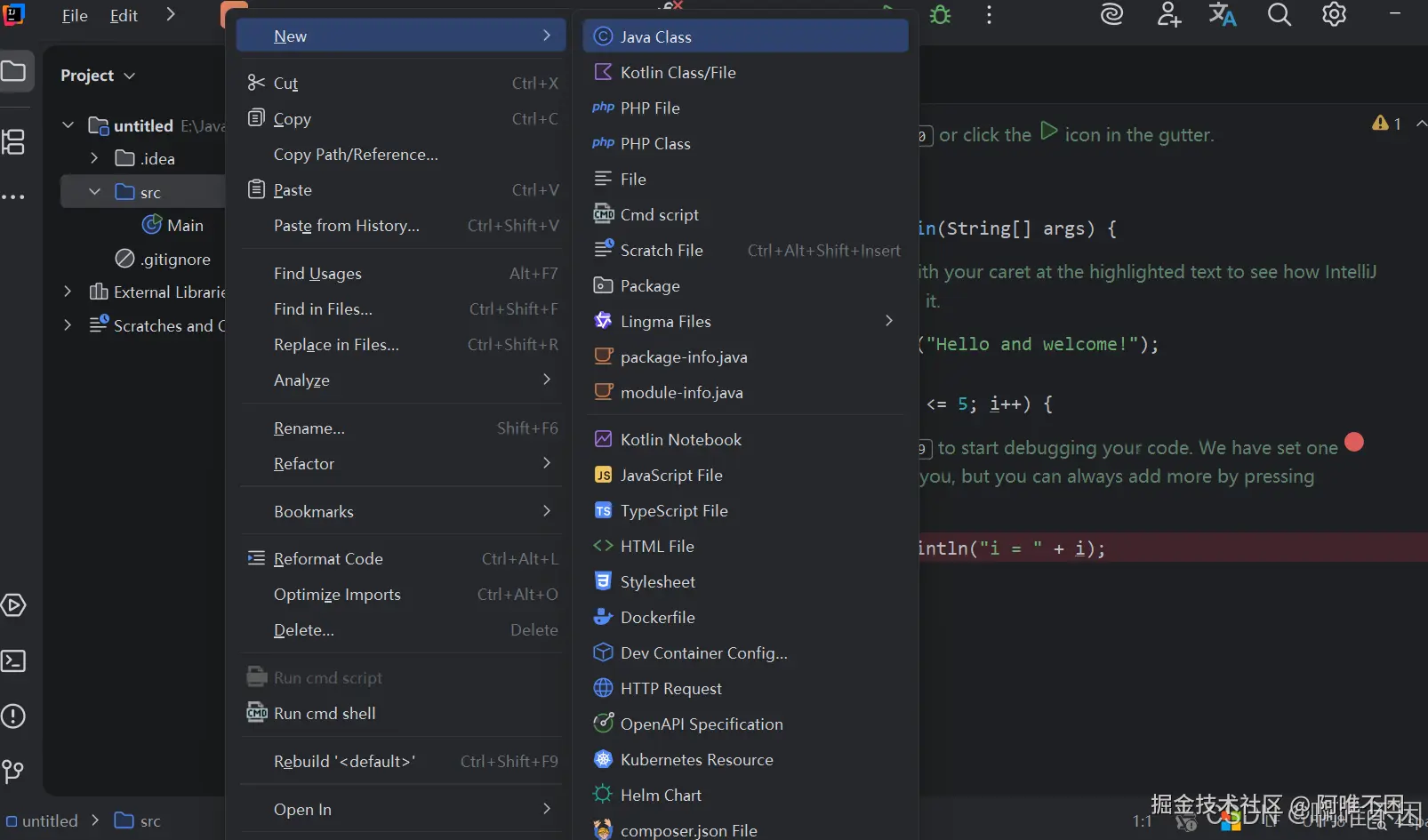Create a new PHP File
Screen dimensions: 1428x840
[745, 108]
